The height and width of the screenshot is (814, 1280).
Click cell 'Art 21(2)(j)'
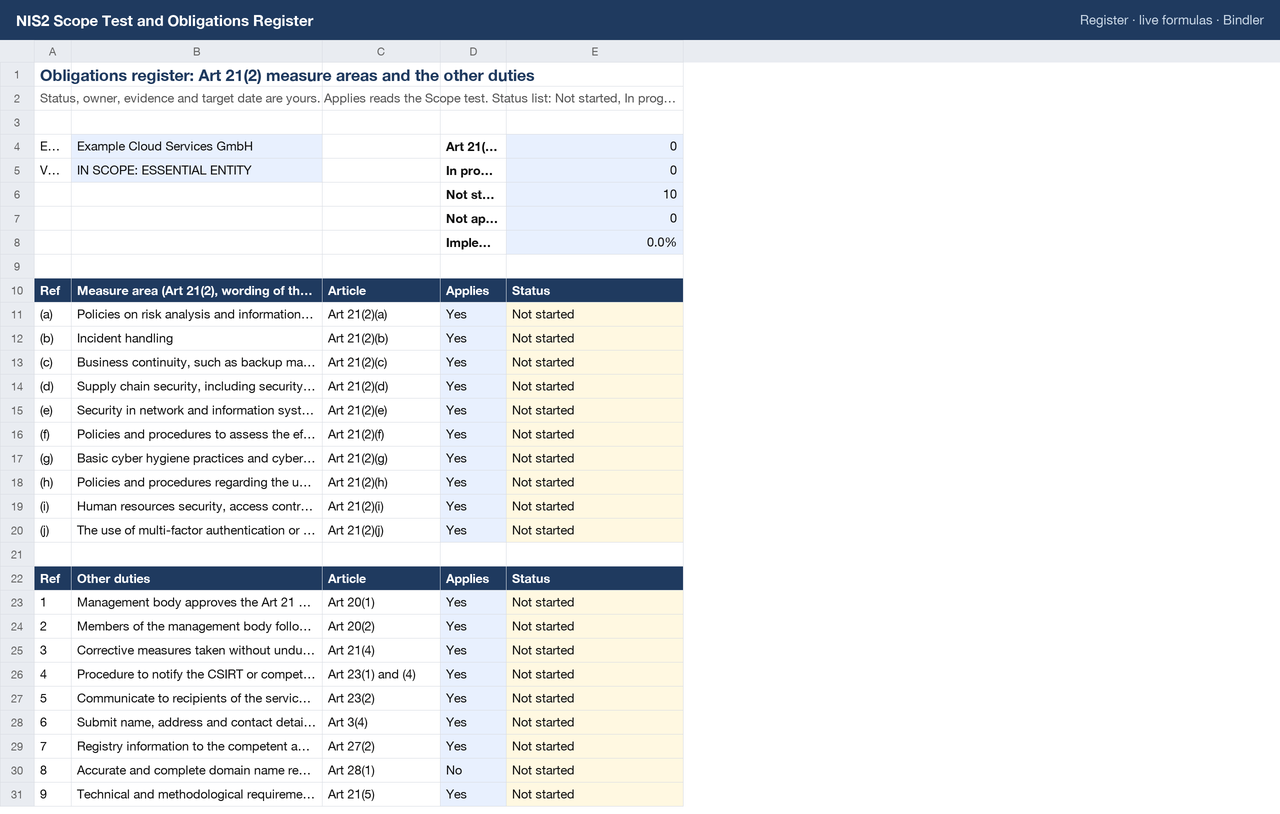pyautogui.click(x=381, y=531)
